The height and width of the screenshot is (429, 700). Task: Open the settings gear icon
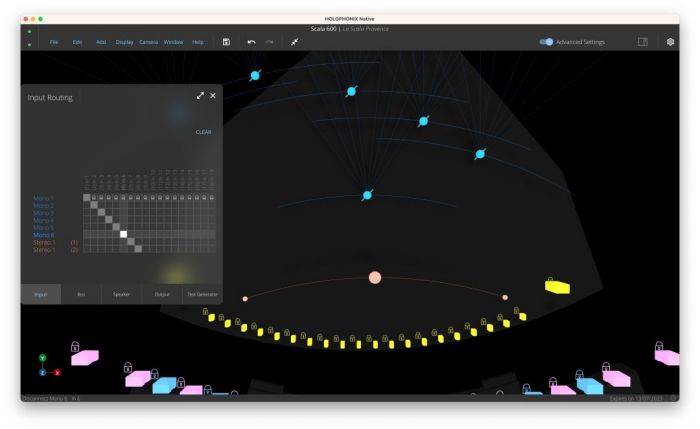(x=670, y=42)
